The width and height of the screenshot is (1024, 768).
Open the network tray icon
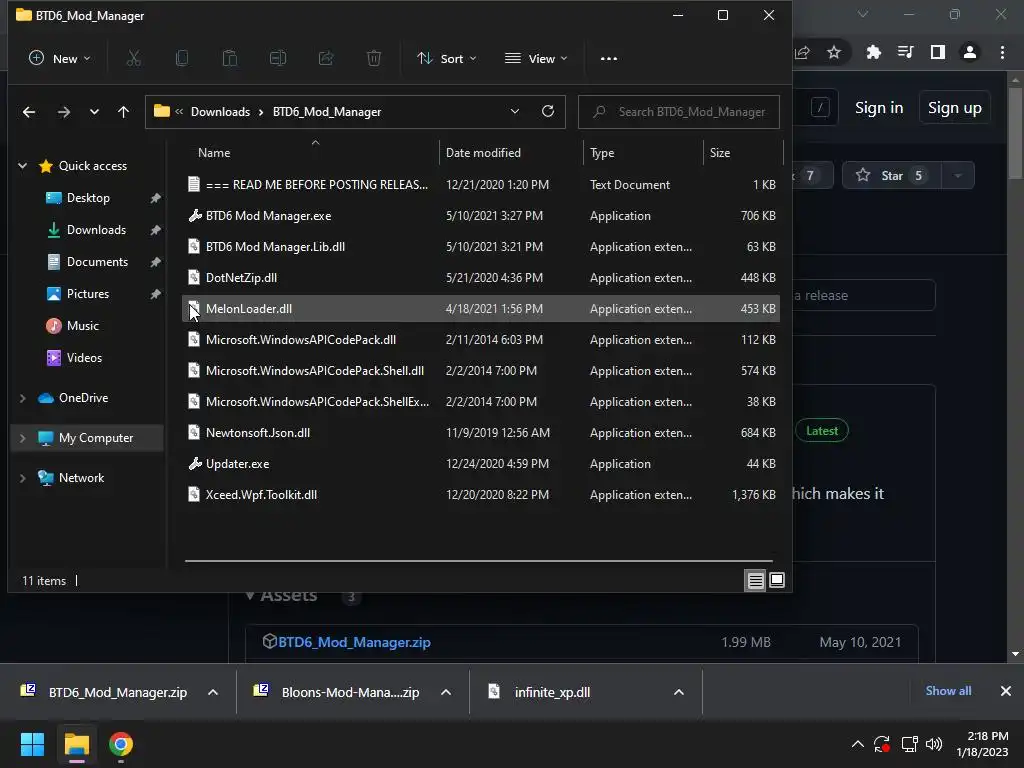(x=909, y=744)
